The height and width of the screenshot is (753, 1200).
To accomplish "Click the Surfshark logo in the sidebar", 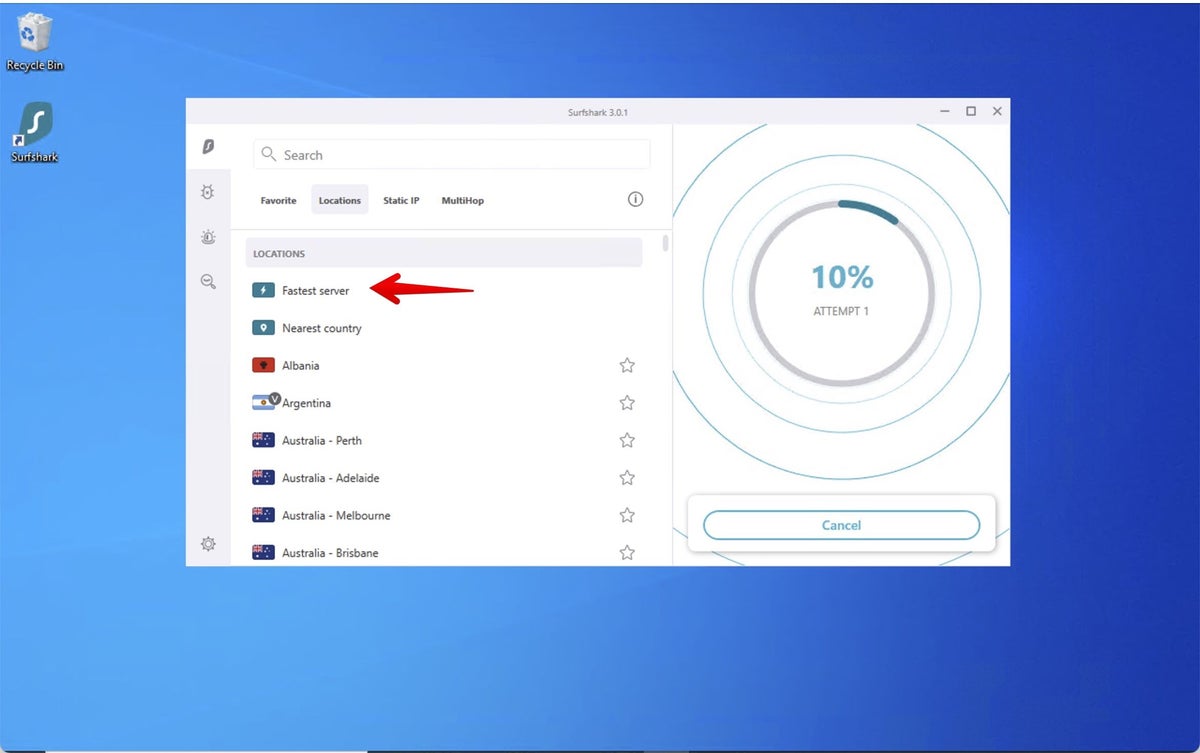I will point(208,147).
